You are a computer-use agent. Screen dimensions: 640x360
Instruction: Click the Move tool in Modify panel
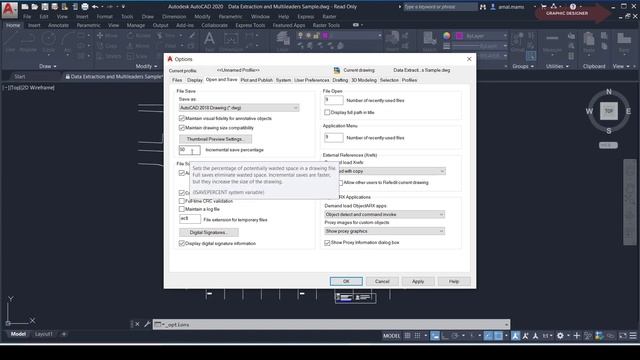[x=107, y=36]
